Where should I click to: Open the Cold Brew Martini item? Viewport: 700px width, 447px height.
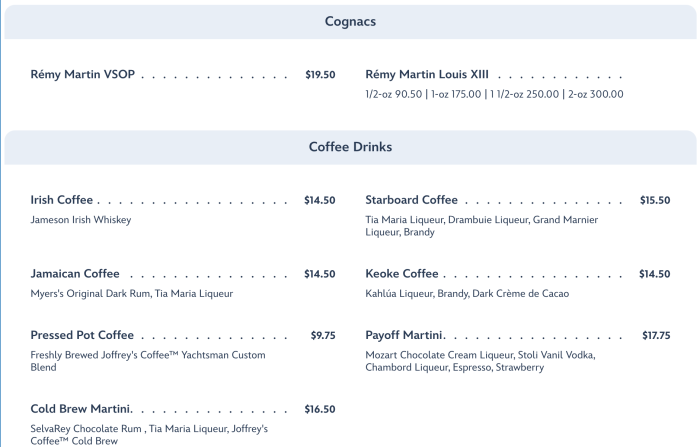click(81, 409)
